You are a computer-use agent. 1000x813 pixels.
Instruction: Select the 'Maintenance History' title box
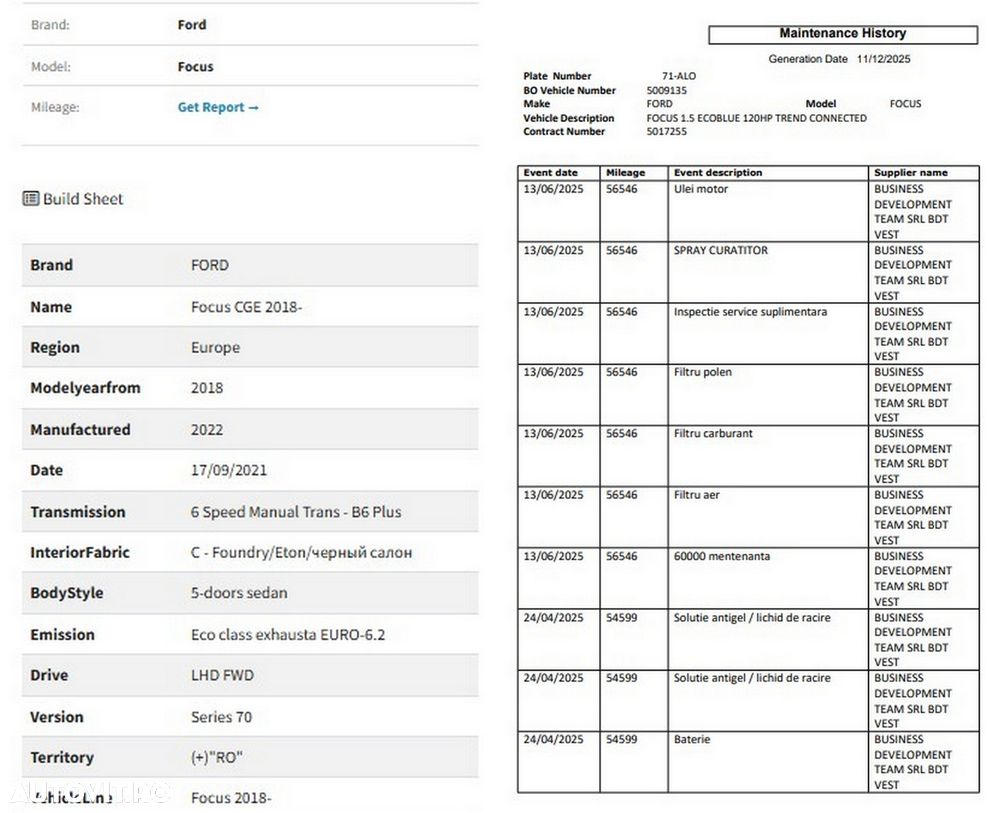coord(842,34)
